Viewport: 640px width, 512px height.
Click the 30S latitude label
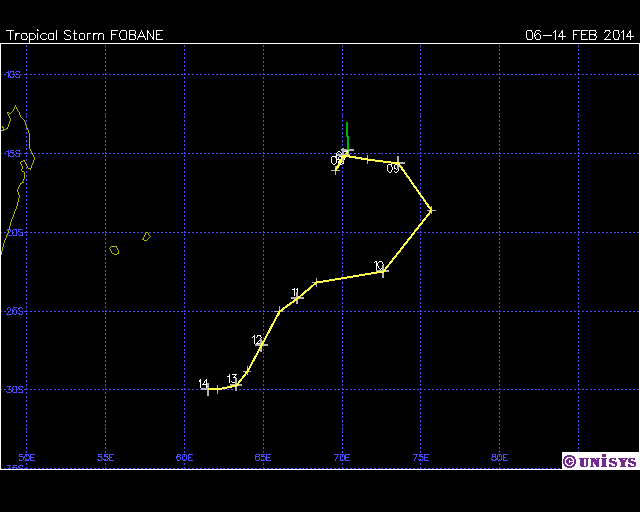click(13, 390)
